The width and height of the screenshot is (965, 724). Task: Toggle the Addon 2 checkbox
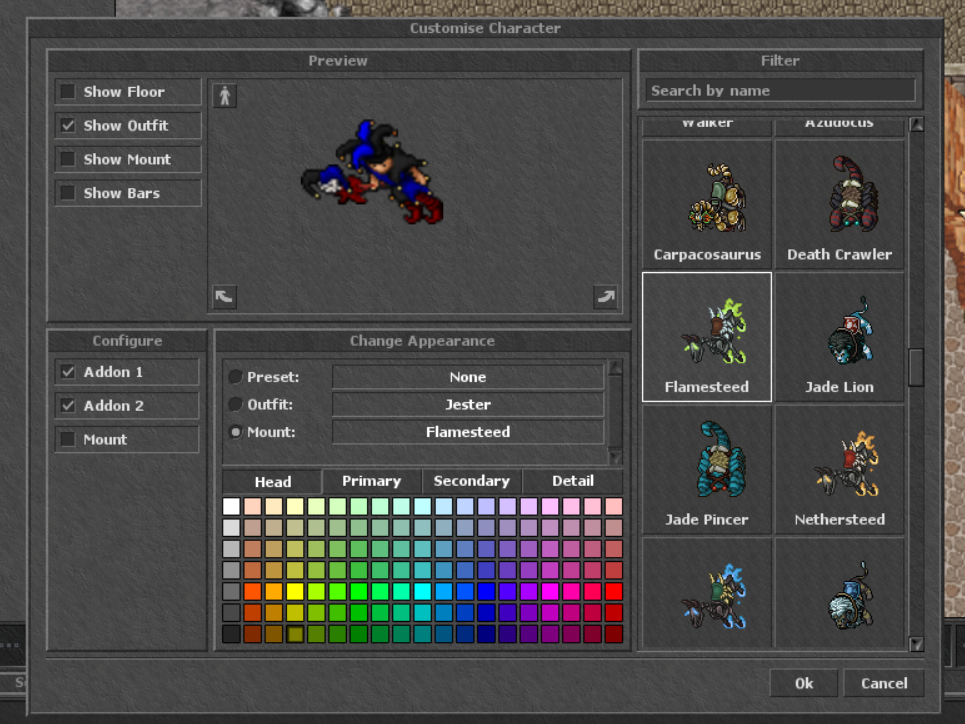[68, 406]
